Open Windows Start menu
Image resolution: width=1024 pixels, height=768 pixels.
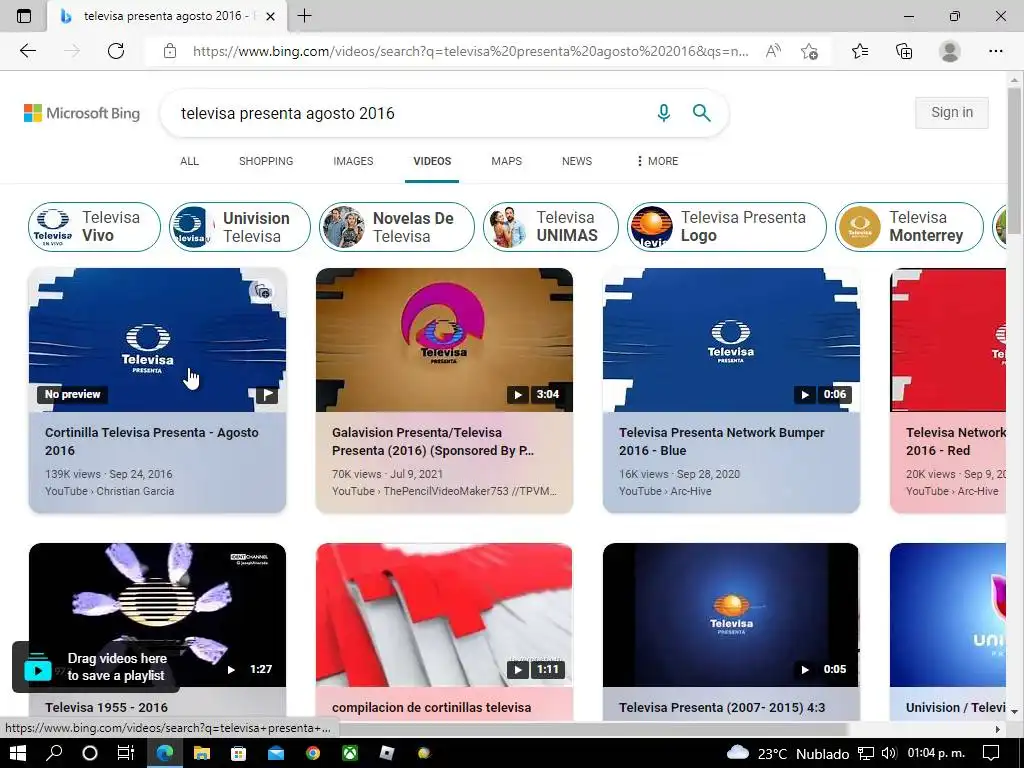click(x=18, y=753)
